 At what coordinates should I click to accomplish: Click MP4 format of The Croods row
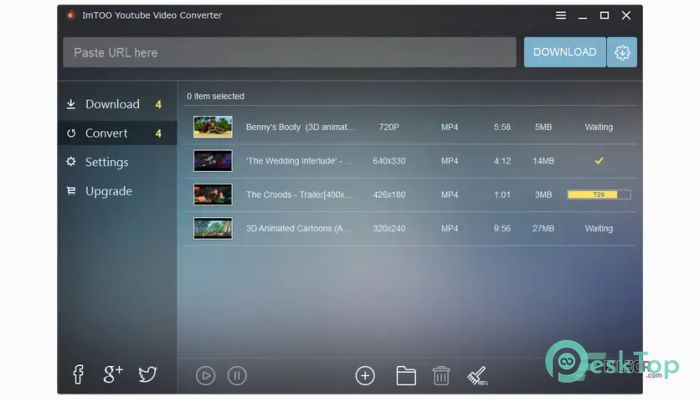point(449,195)
